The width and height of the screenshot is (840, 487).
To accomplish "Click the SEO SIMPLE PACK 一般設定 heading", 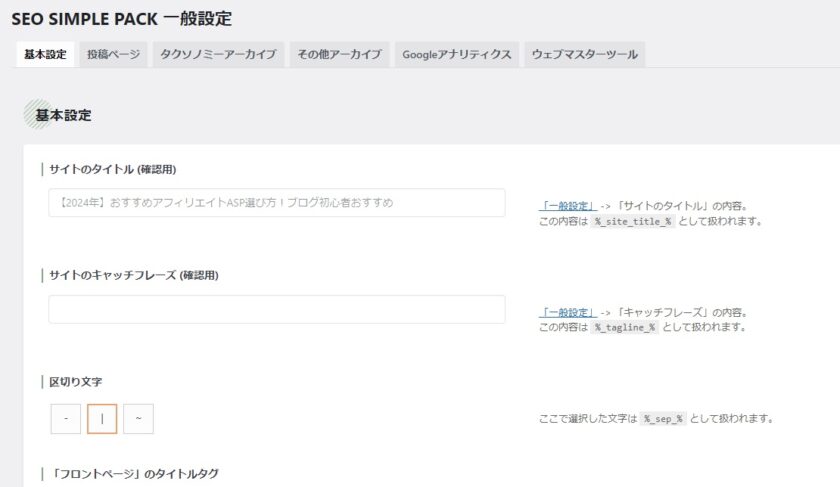I will pyautogui.click(x=122, y=19).
